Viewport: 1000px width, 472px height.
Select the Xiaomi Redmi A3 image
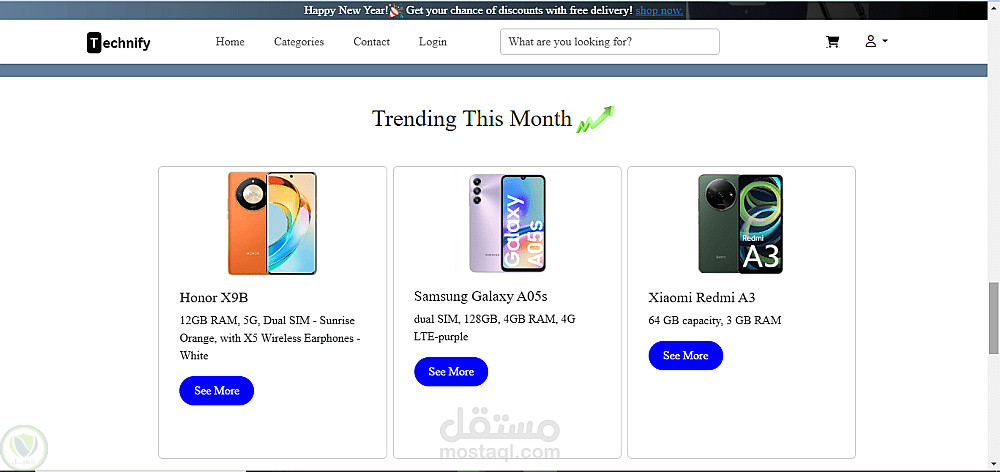[x=740, y=224]
